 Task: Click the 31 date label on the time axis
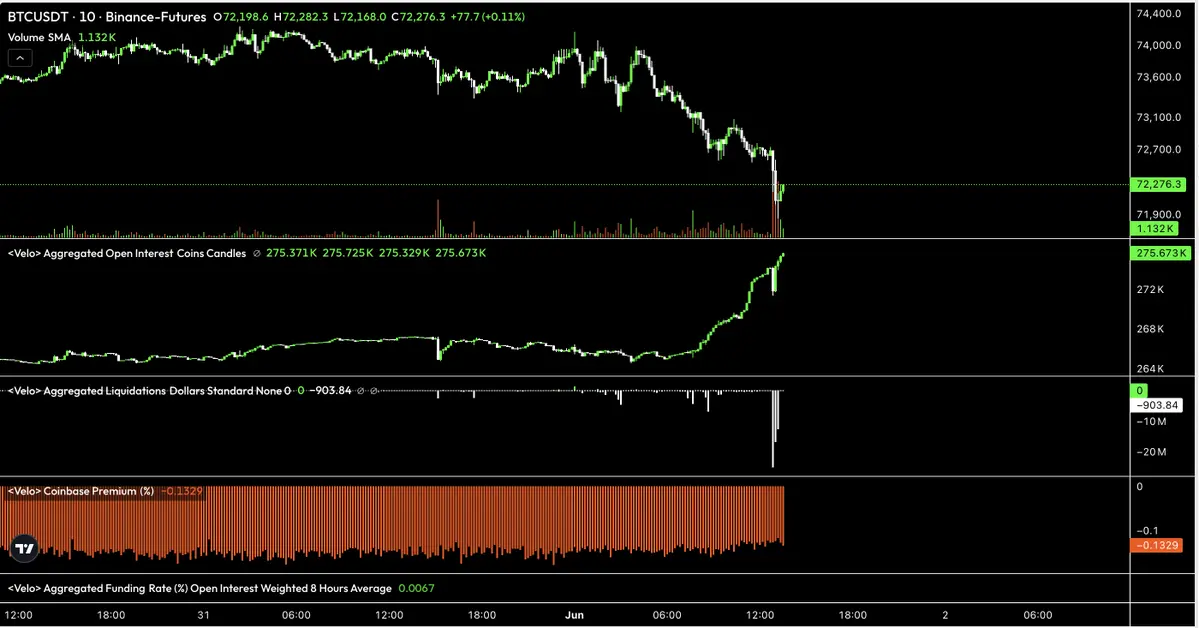point(203,615)
